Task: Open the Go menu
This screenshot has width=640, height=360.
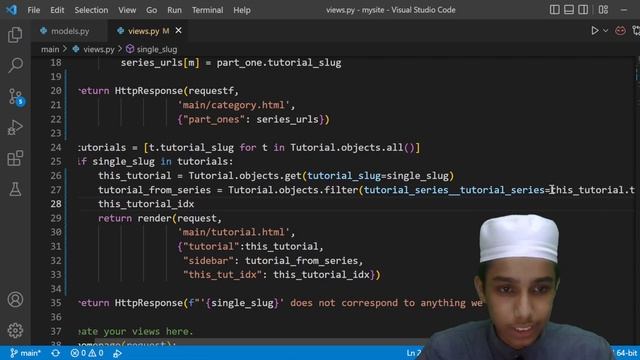Action: 151,10
